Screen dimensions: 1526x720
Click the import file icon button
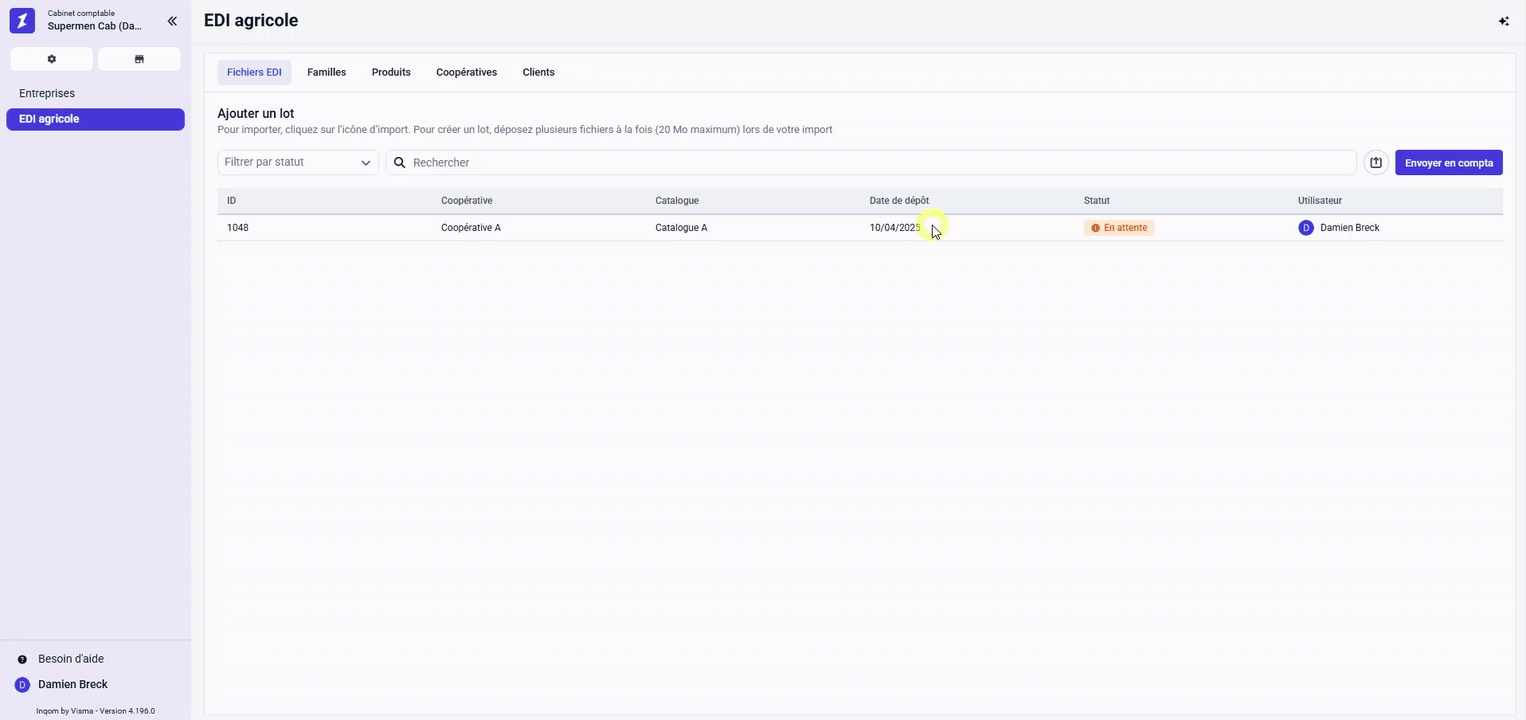pos(1376,162)
